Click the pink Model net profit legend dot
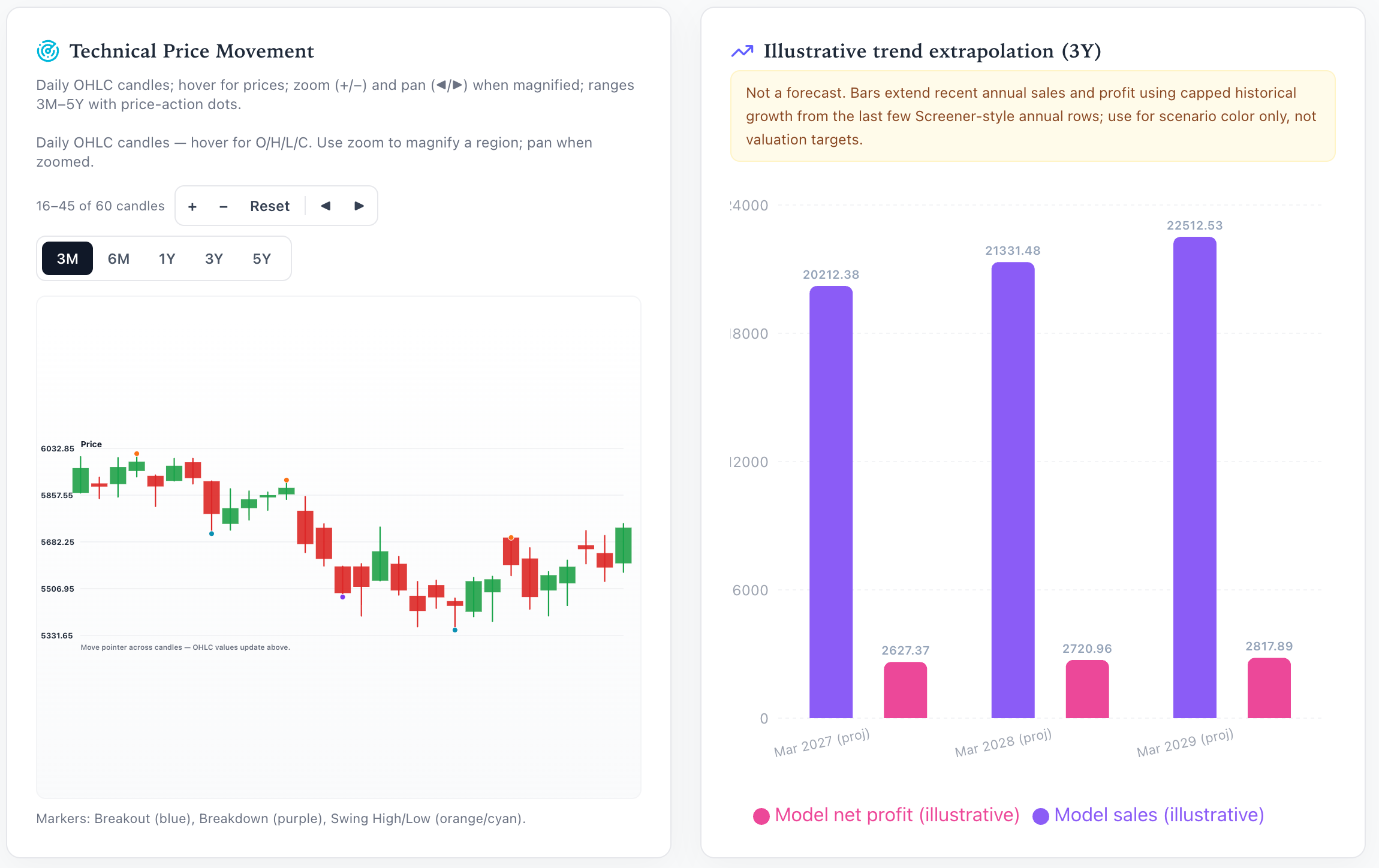The image size is (1379, 868). [x=761, y=816]
